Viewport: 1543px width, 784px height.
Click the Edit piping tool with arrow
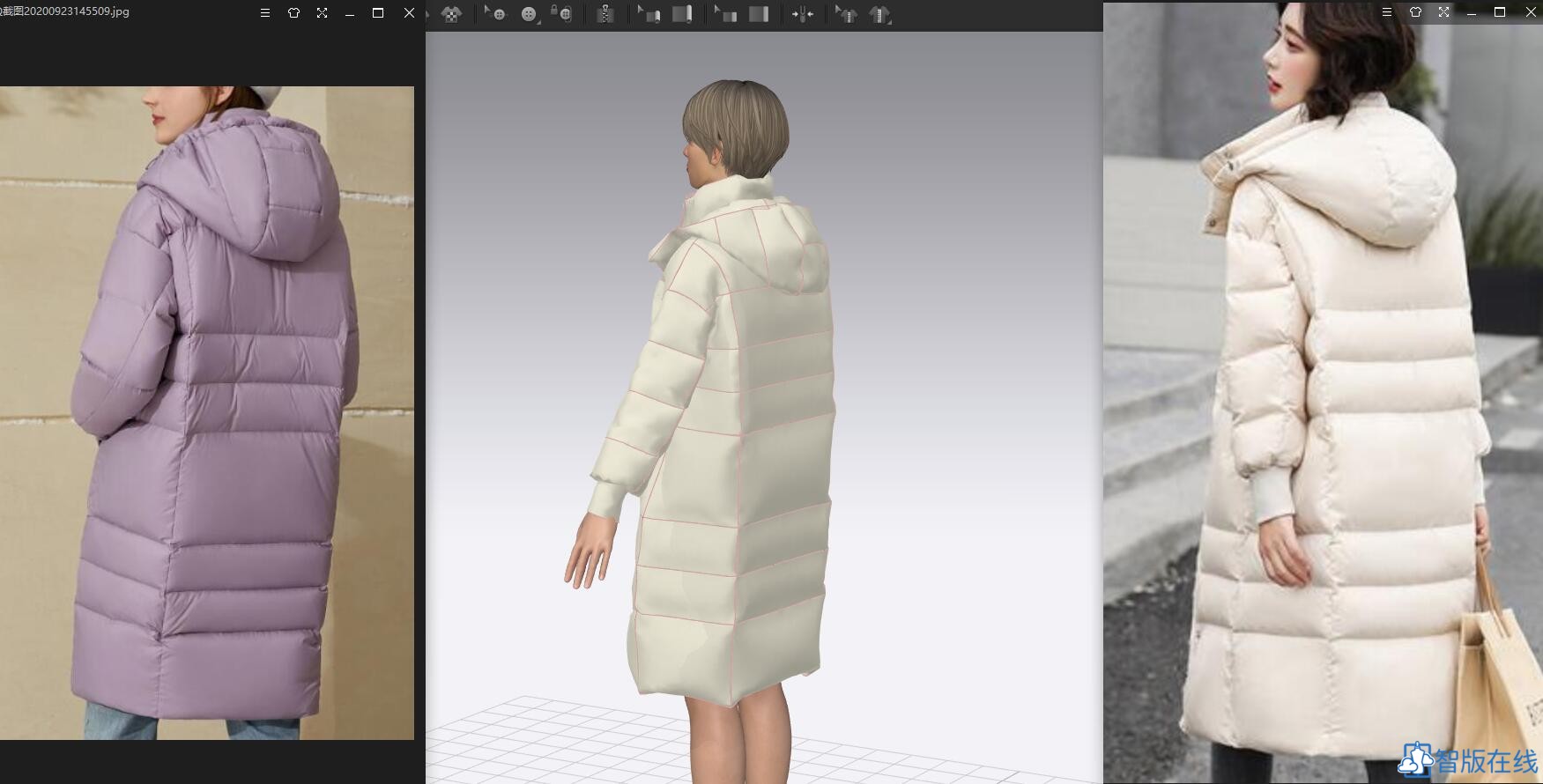coord(726,14)
